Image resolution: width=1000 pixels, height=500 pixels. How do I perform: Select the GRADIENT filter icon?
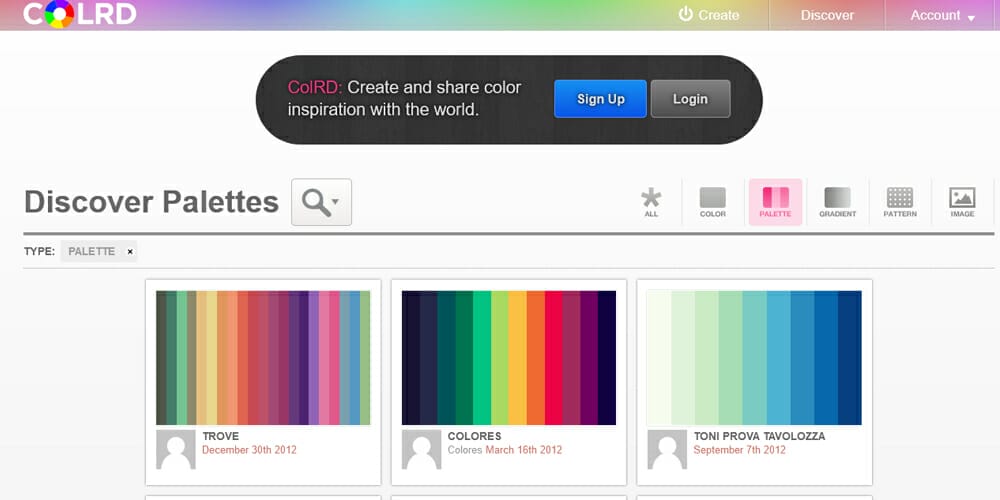click(x=837, y=202)
